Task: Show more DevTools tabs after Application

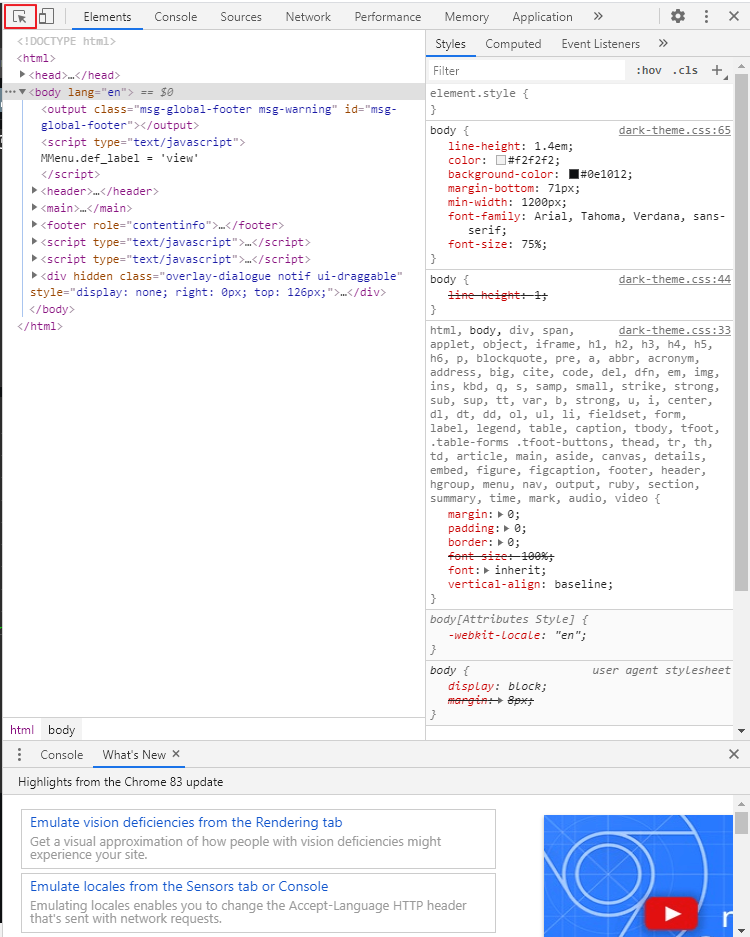Action: coord(598,16)
